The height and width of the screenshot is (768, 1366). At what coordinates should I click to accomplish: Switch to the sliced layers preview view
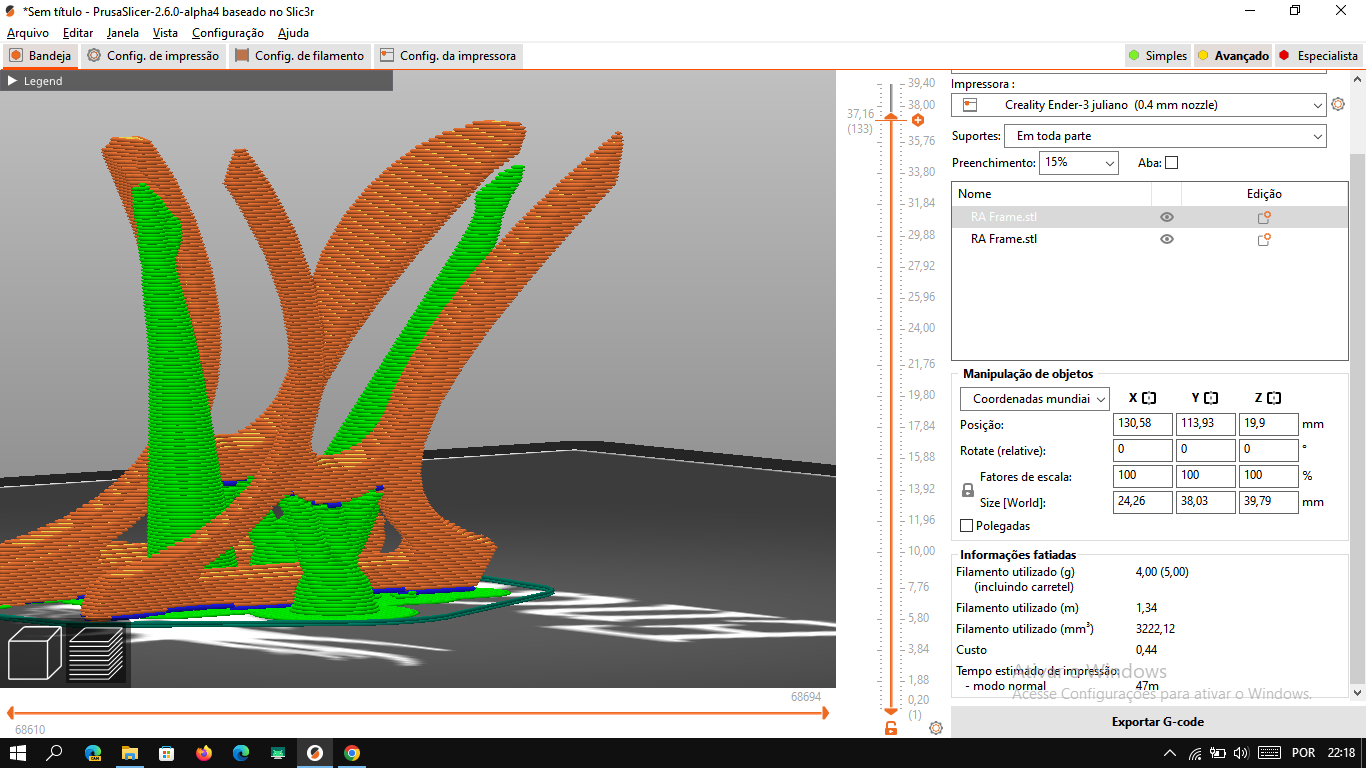coord(96,654)
